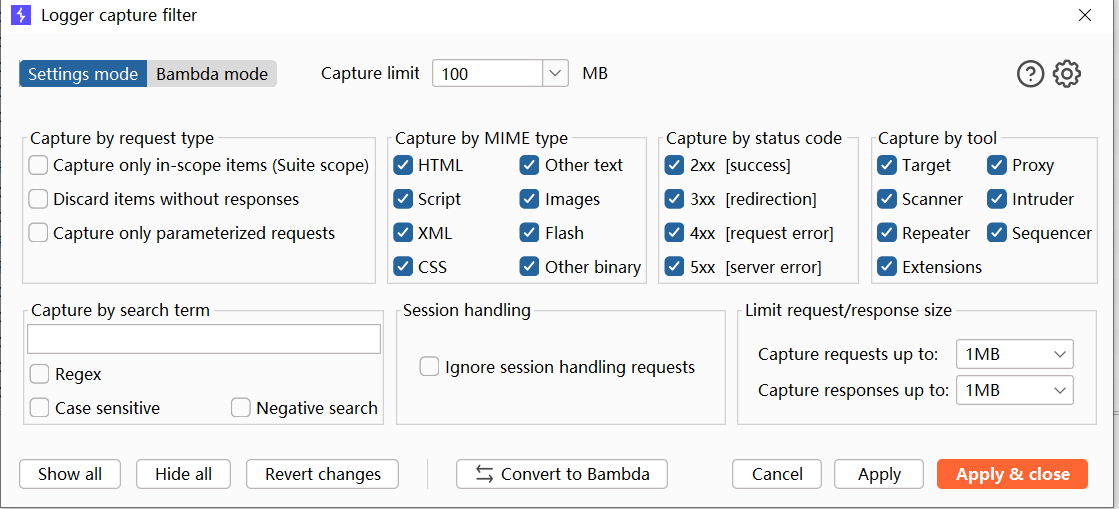This screenshot has height=509, width=1119.
Task: Tick the Regex search option
Action: 40,374
